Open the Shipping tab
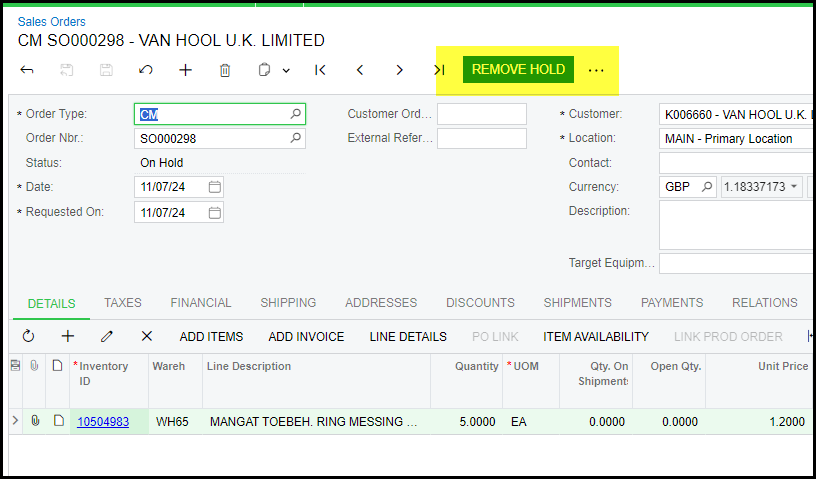Screen dimensions: 816x479 point(288,302)
